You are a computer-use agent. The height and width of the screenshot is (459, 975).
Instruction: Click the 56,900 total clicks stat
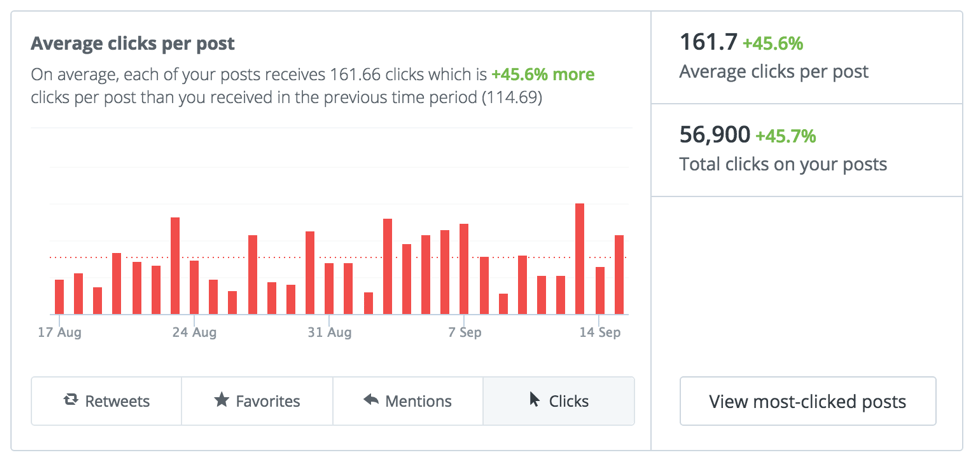coord(714,135)
